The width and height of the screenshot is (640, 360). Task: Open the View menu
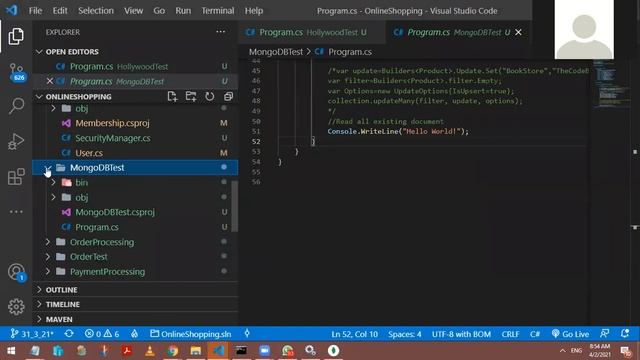click(133, 11)
